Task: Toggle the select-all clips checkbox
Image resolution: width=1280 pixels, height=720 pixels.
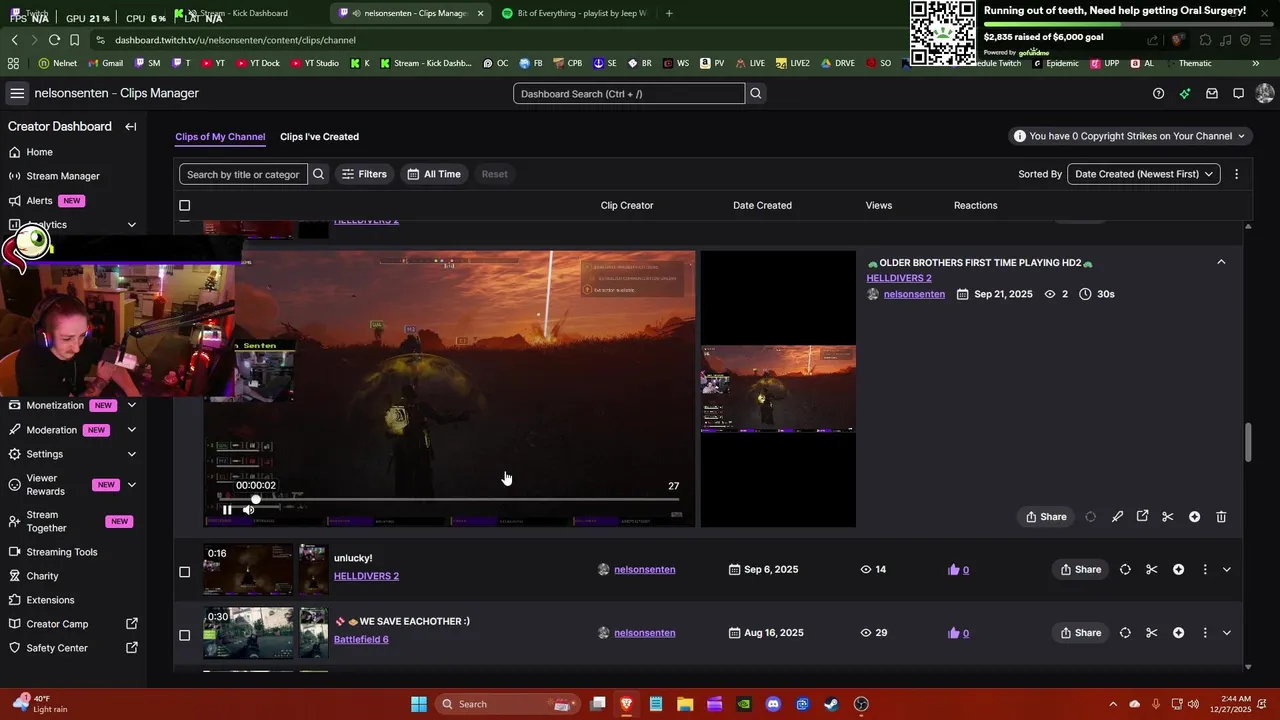Action: coord(184,206)
